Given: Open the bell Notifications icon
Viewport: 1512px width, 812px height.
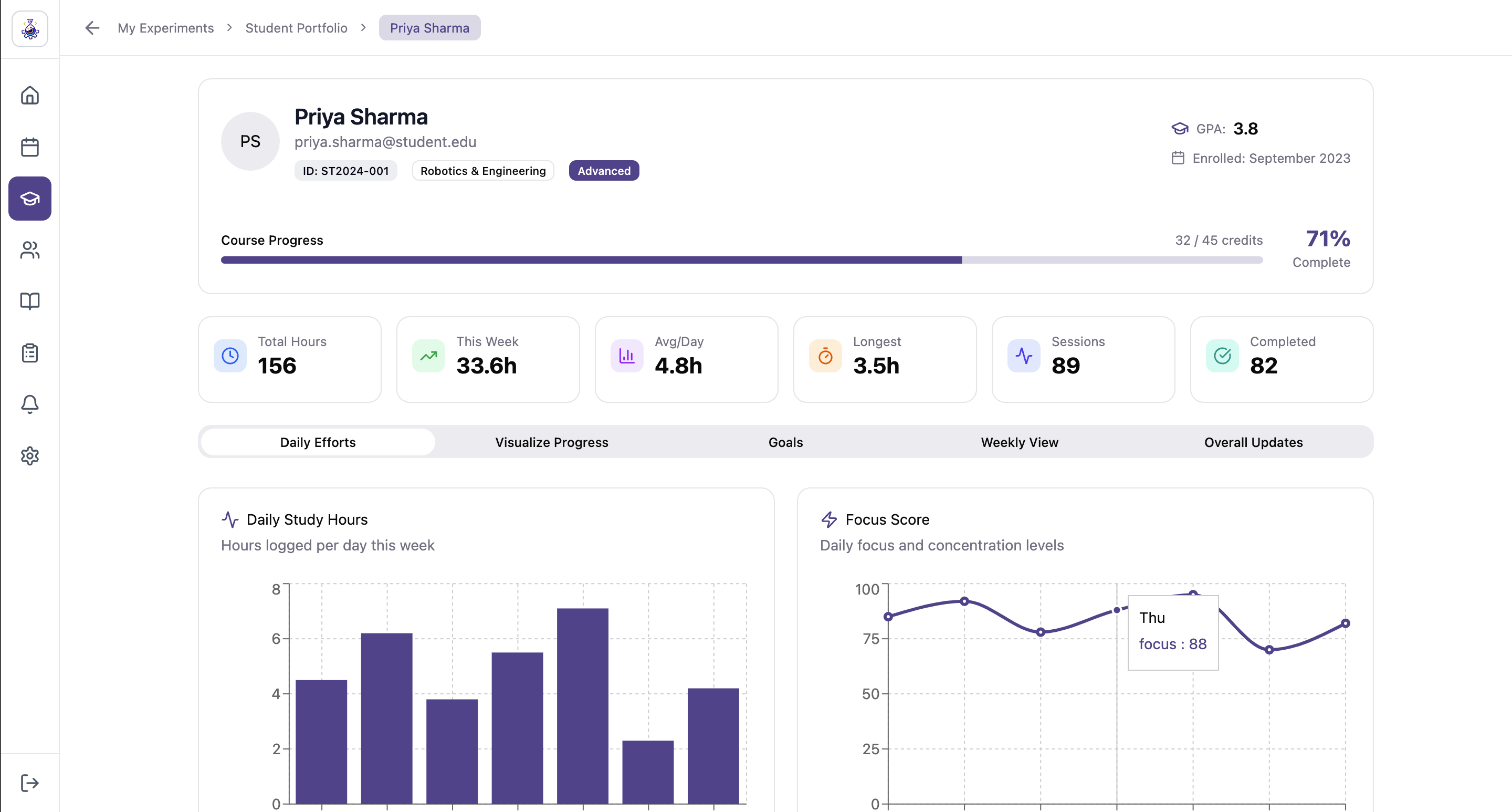Looking at the screenshot, I should coord(29,404).
